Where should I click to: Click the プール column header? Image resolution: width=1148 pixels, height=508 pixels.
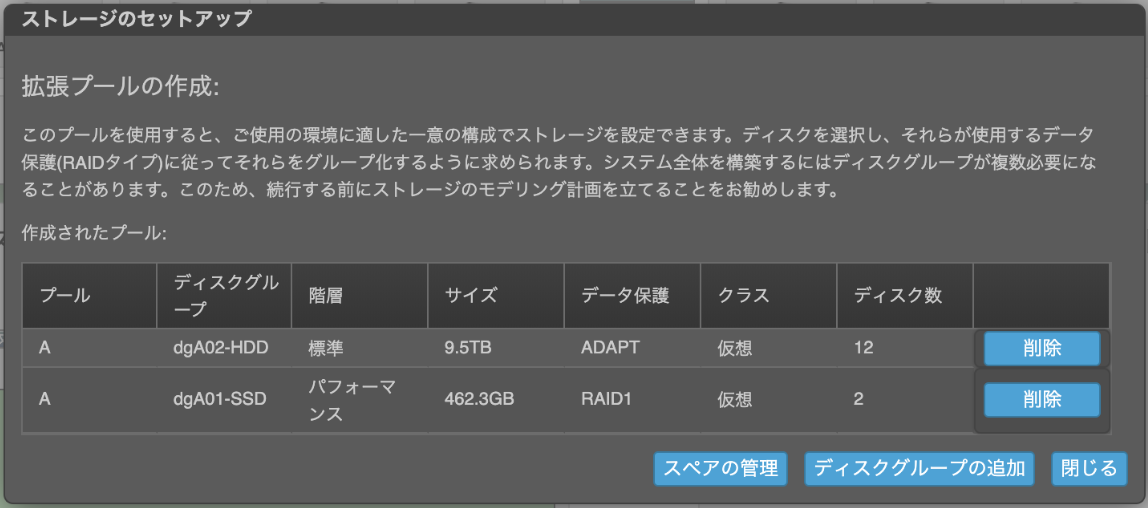pos(89,296)
